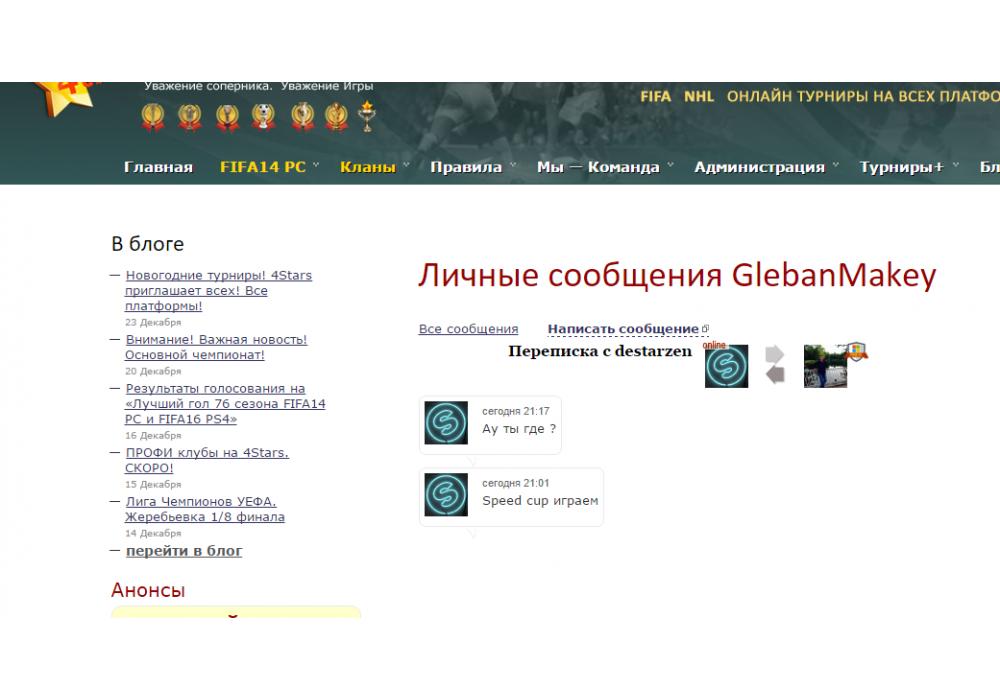1000x700 pixels.
Task: Click the soccer ball medal icon in header
Action: pos(264,117)
